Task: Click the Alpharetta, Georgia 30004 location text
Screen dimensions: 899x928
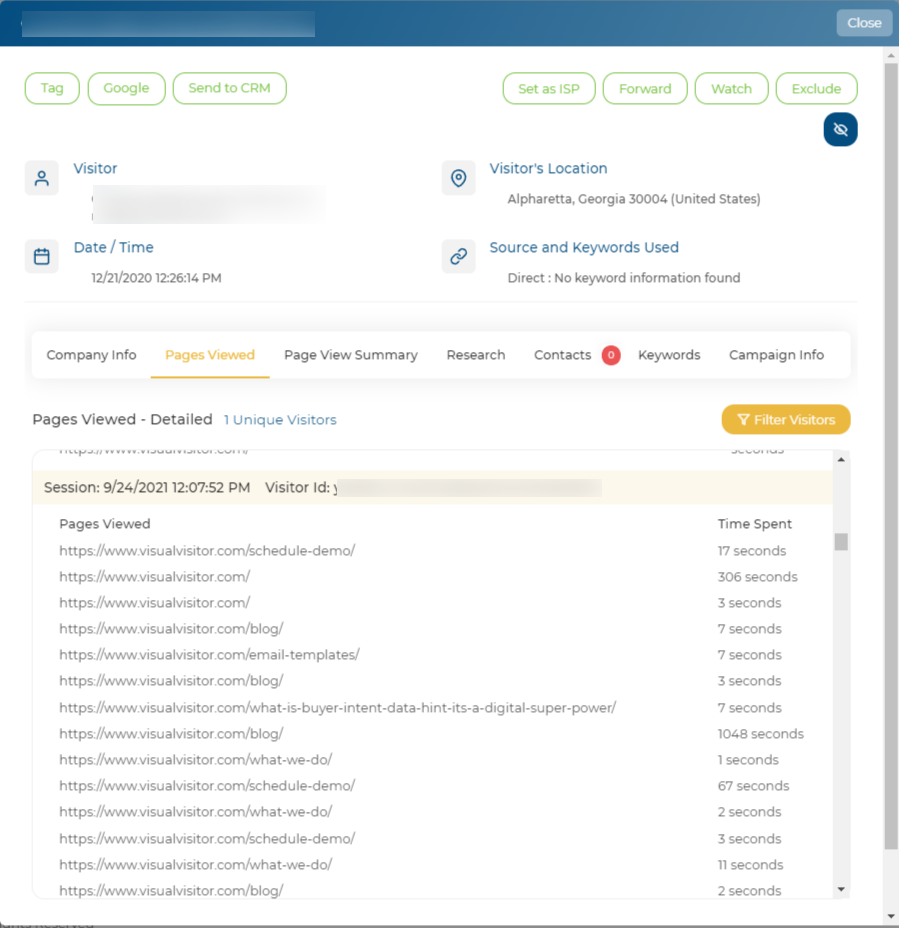Action: click(x=634, y=199)
